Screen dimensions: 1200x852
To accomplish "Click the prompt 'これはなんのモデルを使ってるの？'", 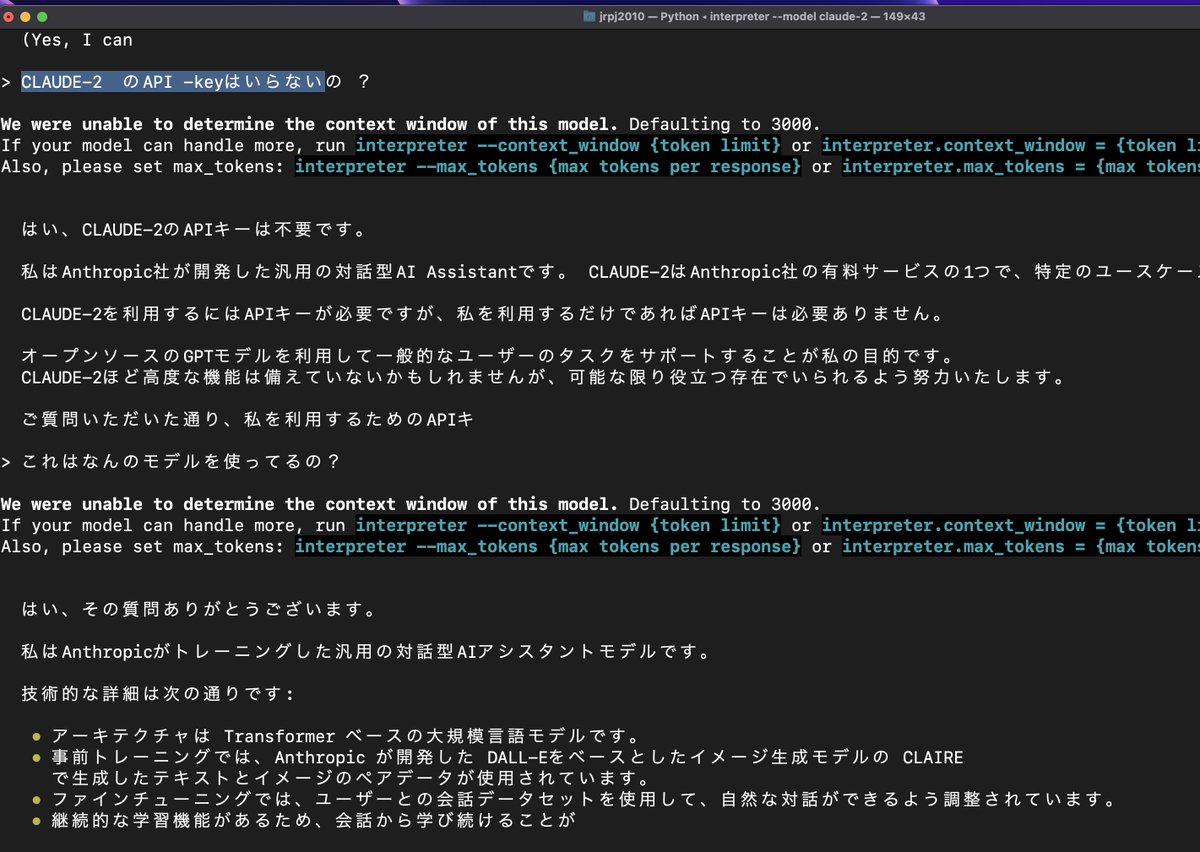I will [181, 462].
